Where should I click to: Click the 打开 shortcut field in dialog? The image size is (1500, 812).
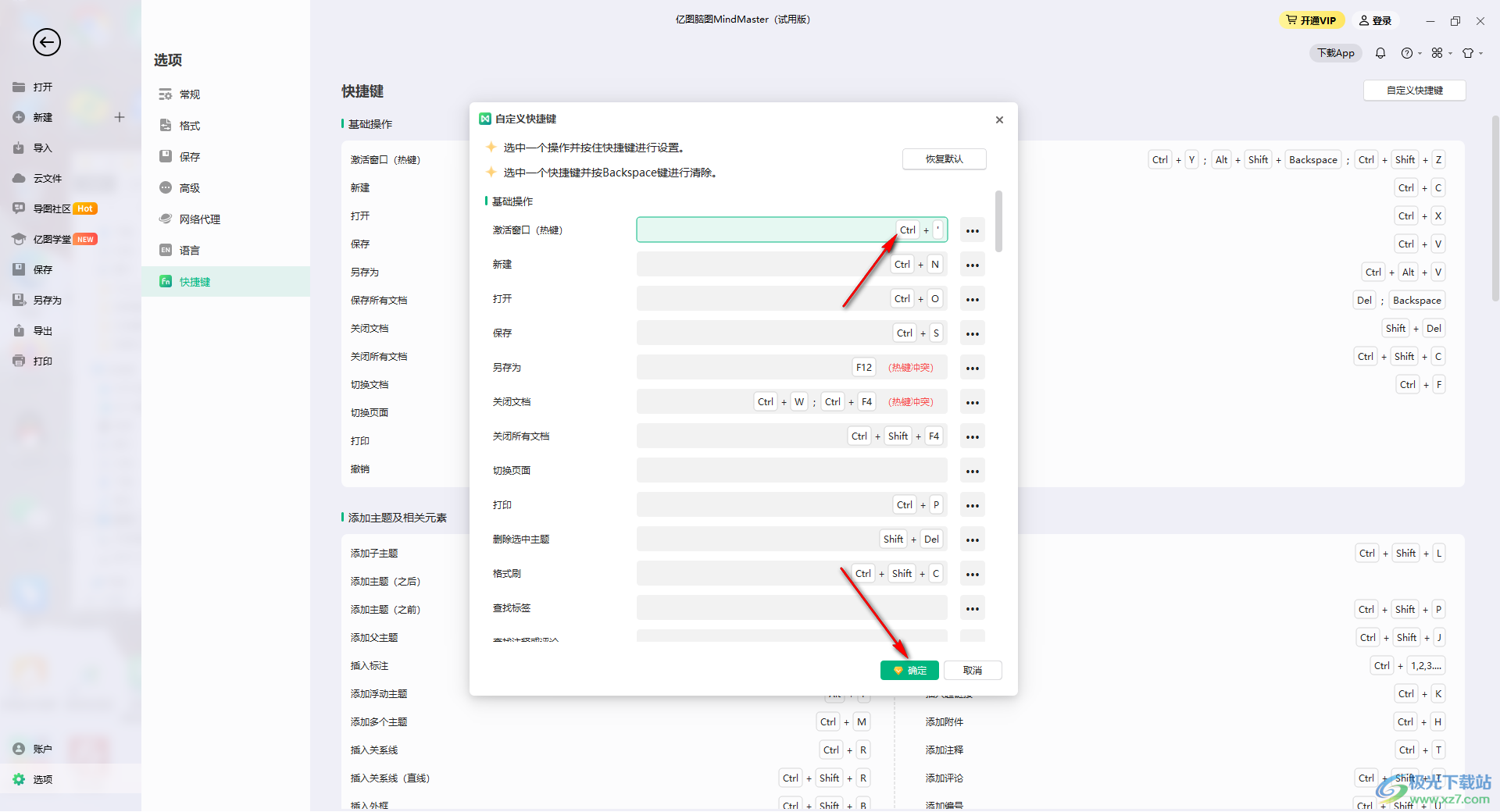792,298
